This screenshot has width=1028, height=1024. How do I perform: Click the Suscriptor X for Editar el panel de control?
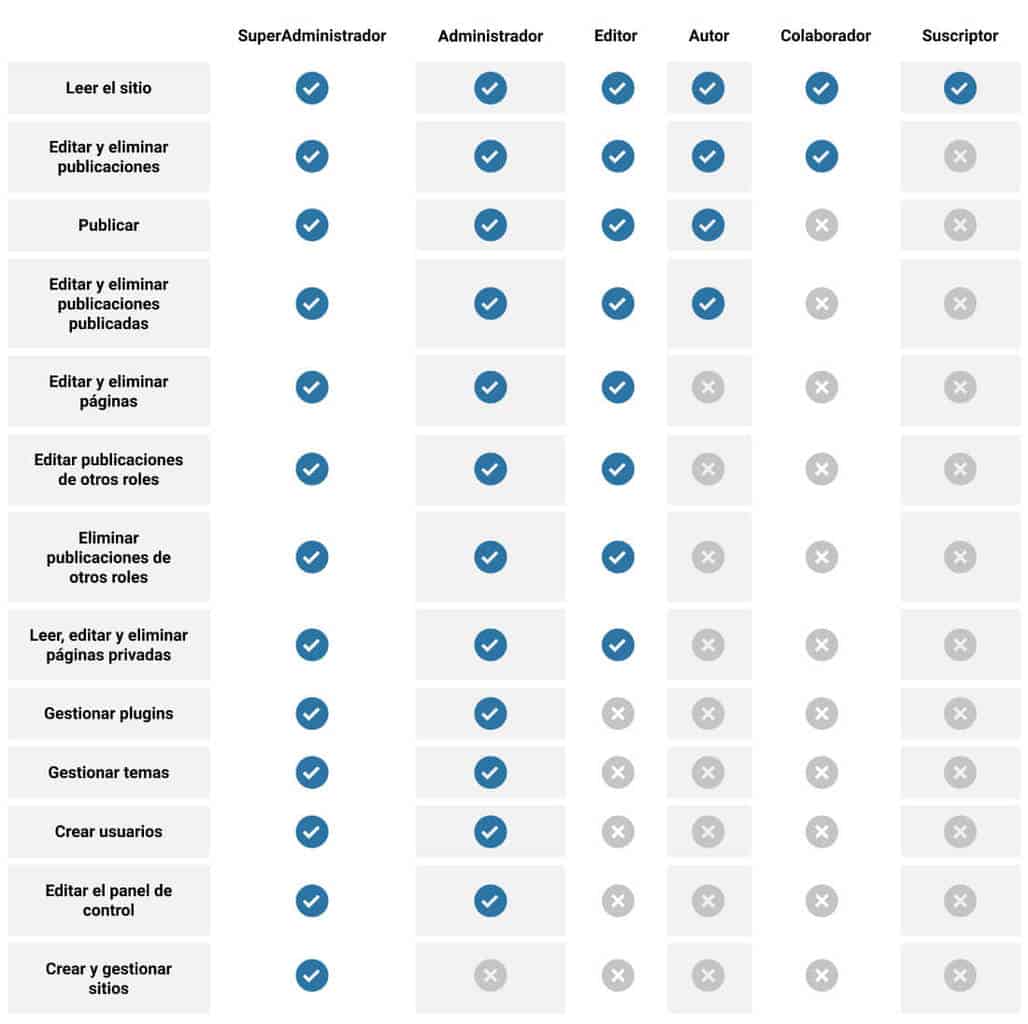[960, 901]
